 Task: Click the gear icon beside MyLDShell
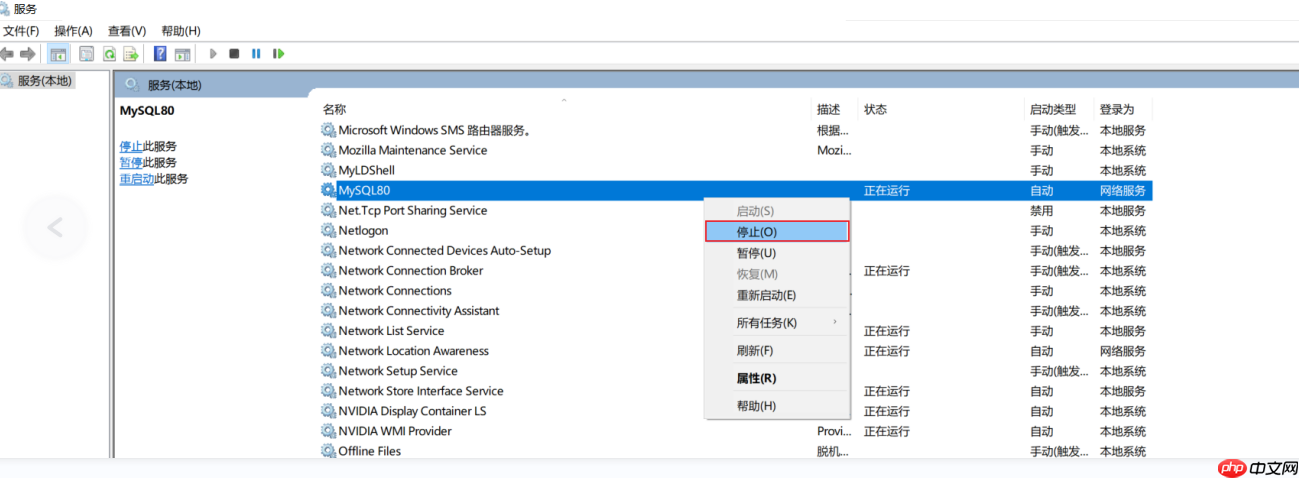pyautogui.click(x=328, y=170)
